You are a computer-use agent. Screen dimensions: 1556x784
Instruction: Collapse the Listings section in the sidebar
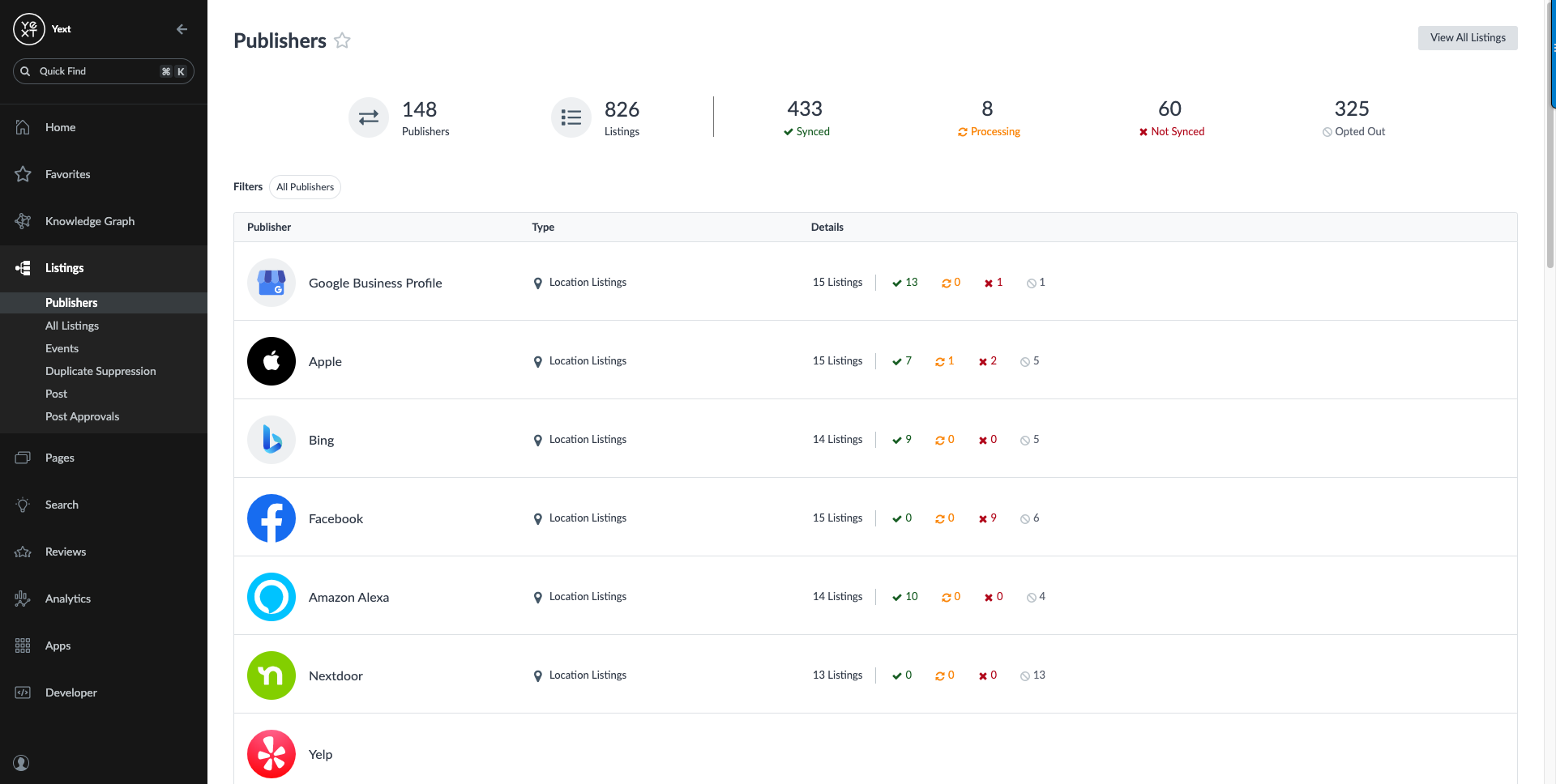click(64, 267)
